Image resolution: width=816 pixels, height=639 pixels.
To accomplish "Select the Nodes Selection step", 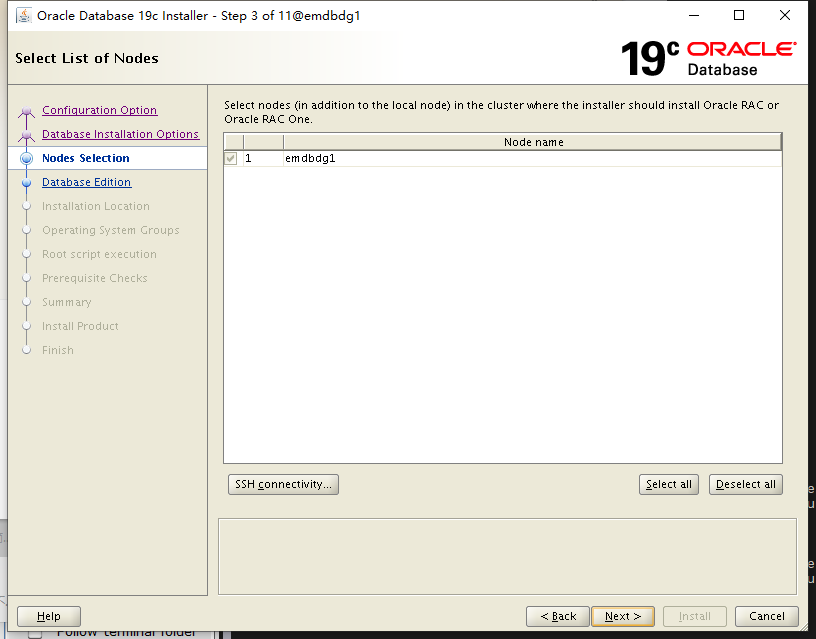I will (x=86, y=158).
